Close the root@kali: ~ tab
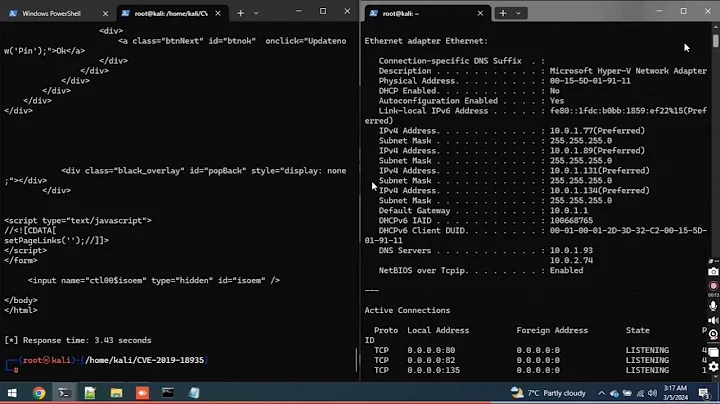Screen dimensions: 720x404 click(480, 13)
